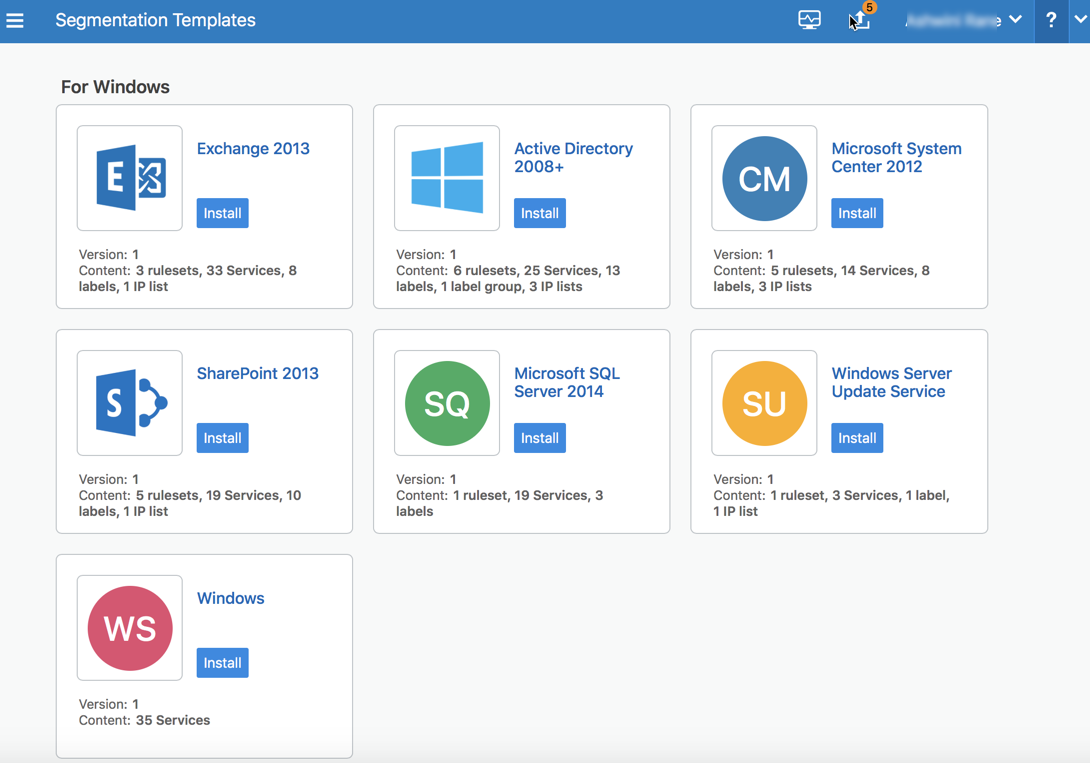Click the blurred user name in header
Viewport: 1090px width, 763px height.
[x=953, y=20]
